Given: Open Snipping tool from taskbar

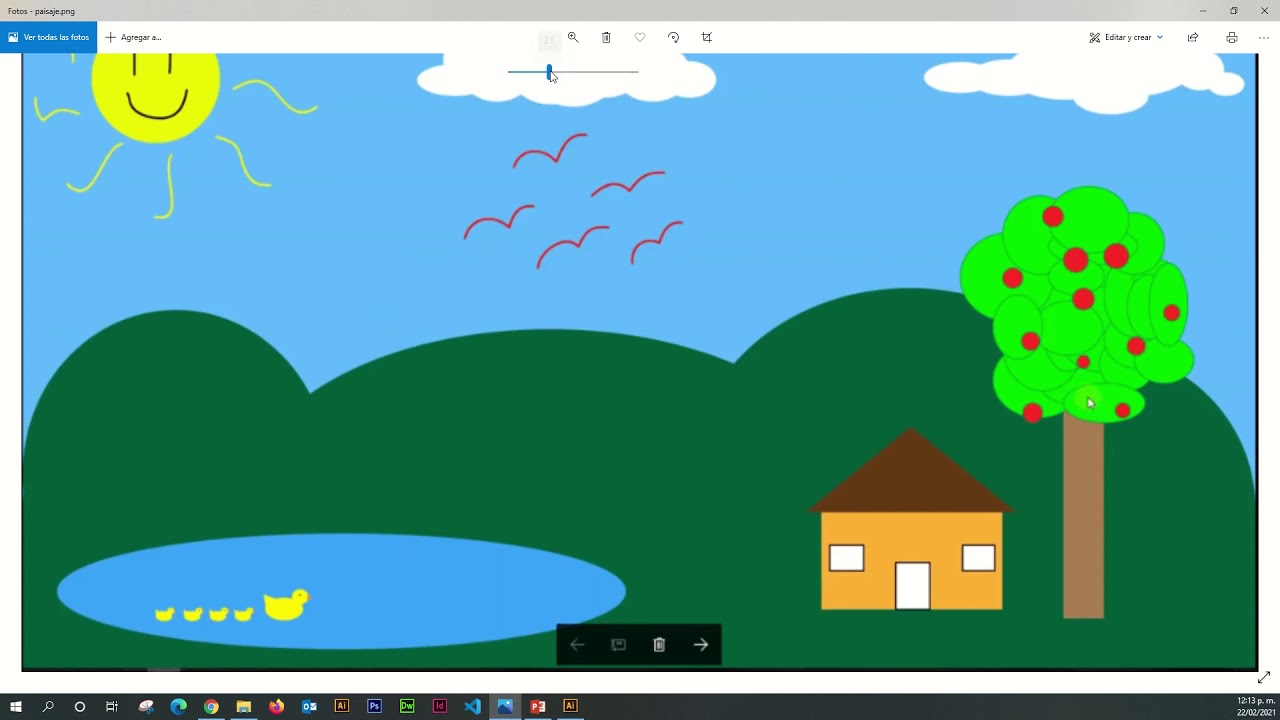Looking at the screenshot, I should 146,706.
